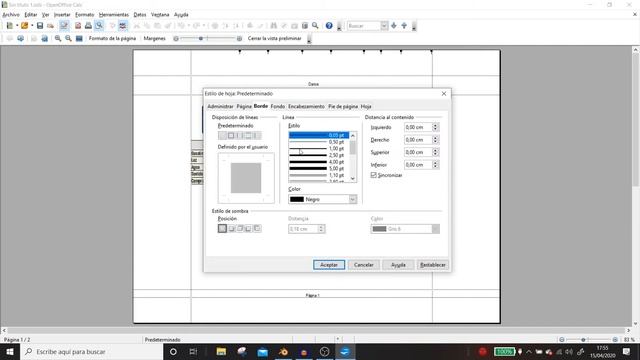Open the New document dropdown arrow
The height and width of the screenshot is (360, 640).
[17, 26]
